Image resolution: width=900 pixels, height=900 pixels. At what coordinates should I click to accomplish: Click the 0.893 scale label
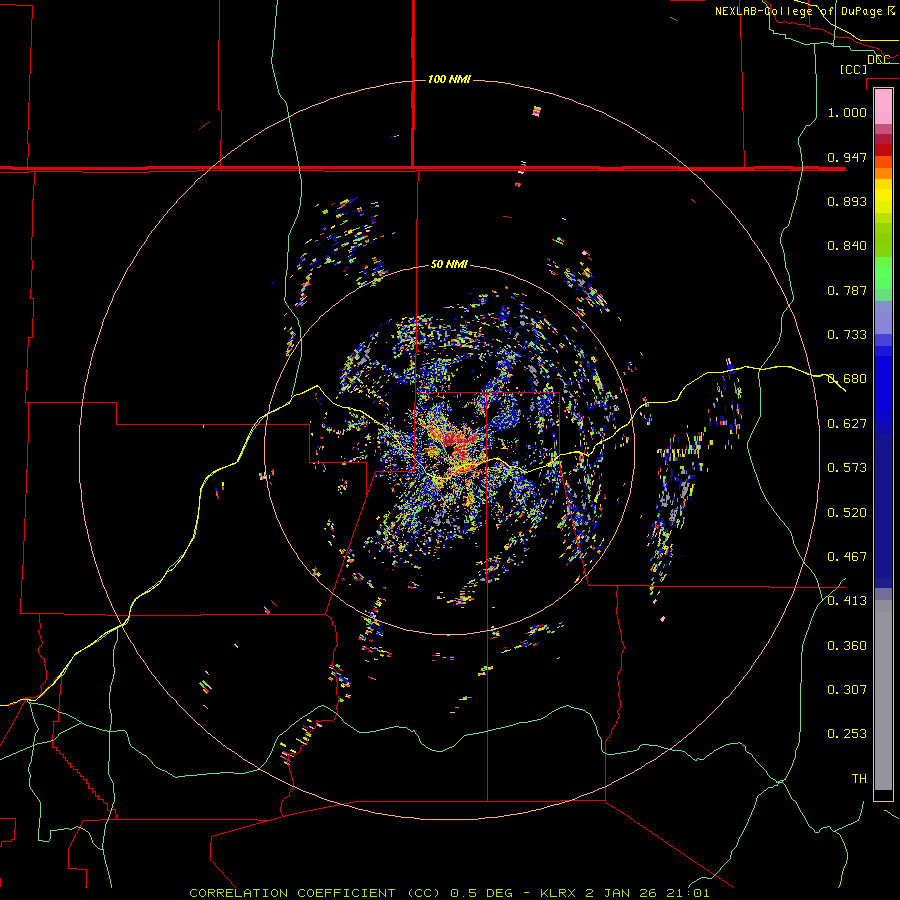coord(847,201)
